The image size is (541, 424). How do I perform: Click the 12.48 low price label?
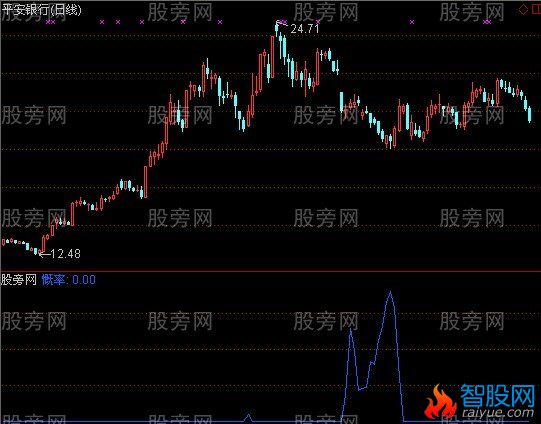point(66,254)
